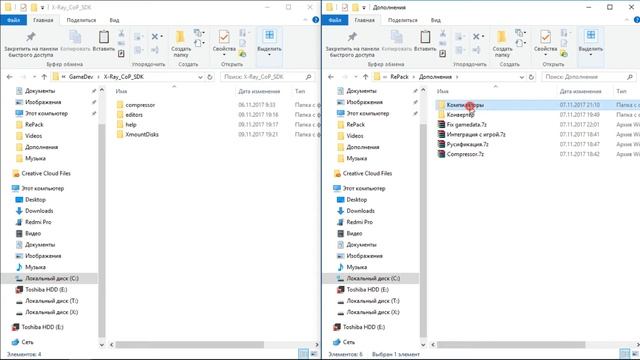Image resolution: width=640 pixels, height=360 pixels.
Task: Click Help question mark in left window
Action: point(316,20)
